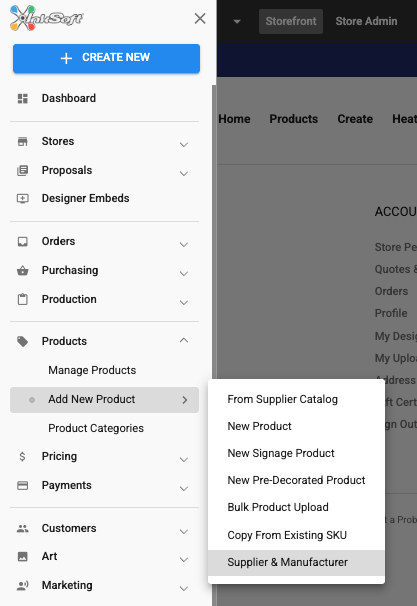Expand the Orders section chevron

[x=184, y=245]
